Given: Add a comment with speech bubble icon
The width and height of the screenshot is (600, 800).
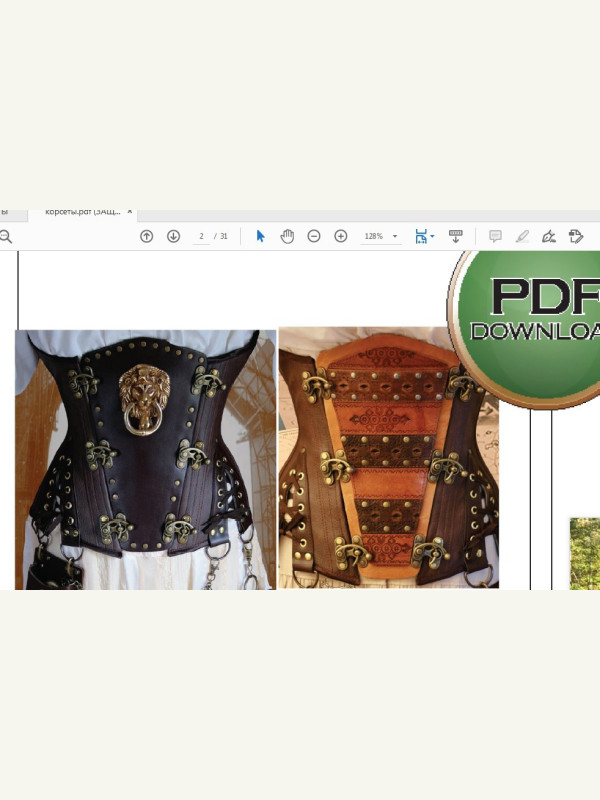Looking at the screenshot, I should [495, 236].
